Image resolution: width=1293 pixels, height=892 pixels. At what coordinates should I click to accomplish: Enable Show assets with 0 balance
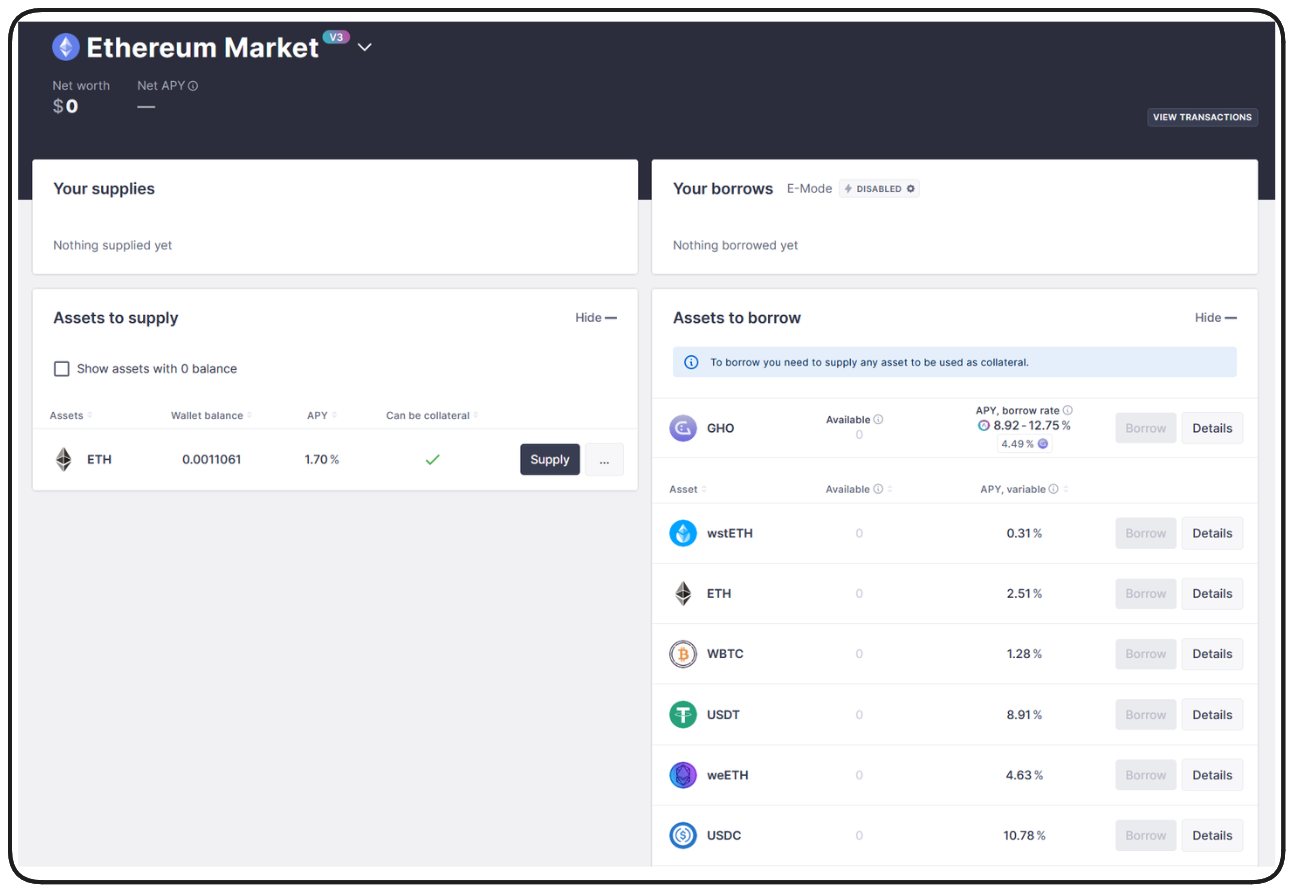[x=62, y=369]
